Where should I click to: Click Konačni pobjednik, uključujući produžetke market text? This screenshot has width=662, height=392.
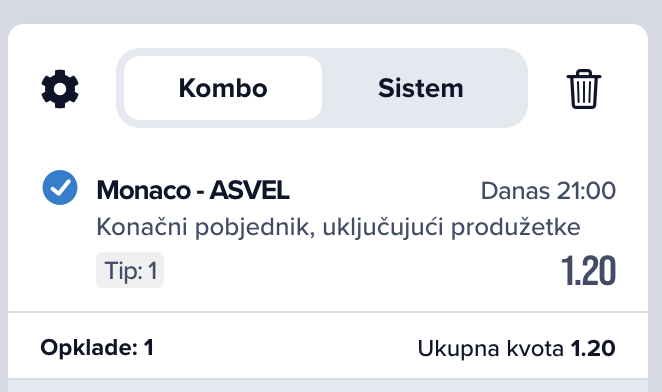click(x=338, y=227)
